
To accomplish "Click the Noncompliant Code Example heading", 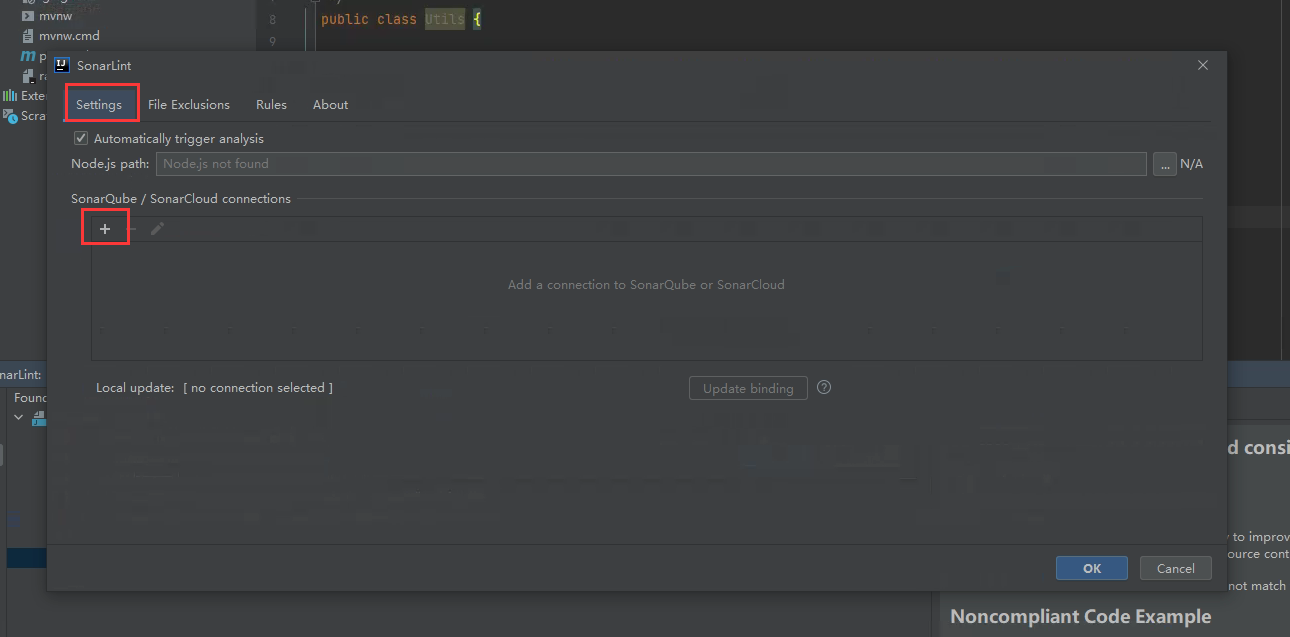I will tap(1081, 617).
